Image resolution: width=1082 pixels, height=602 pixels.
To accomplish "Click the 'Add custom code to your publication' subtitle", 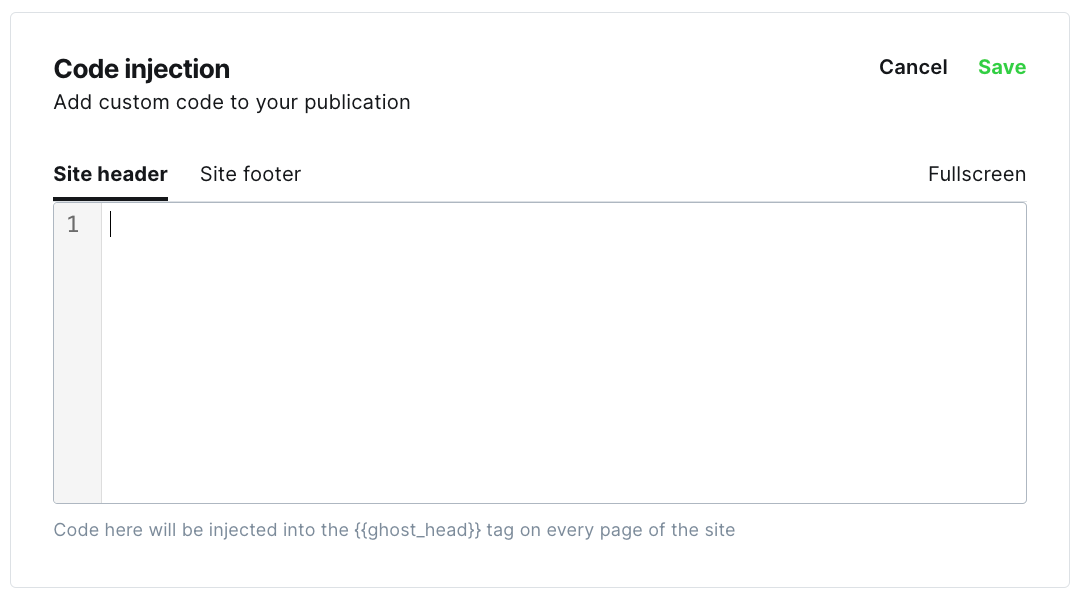I will tap(232, 102).
